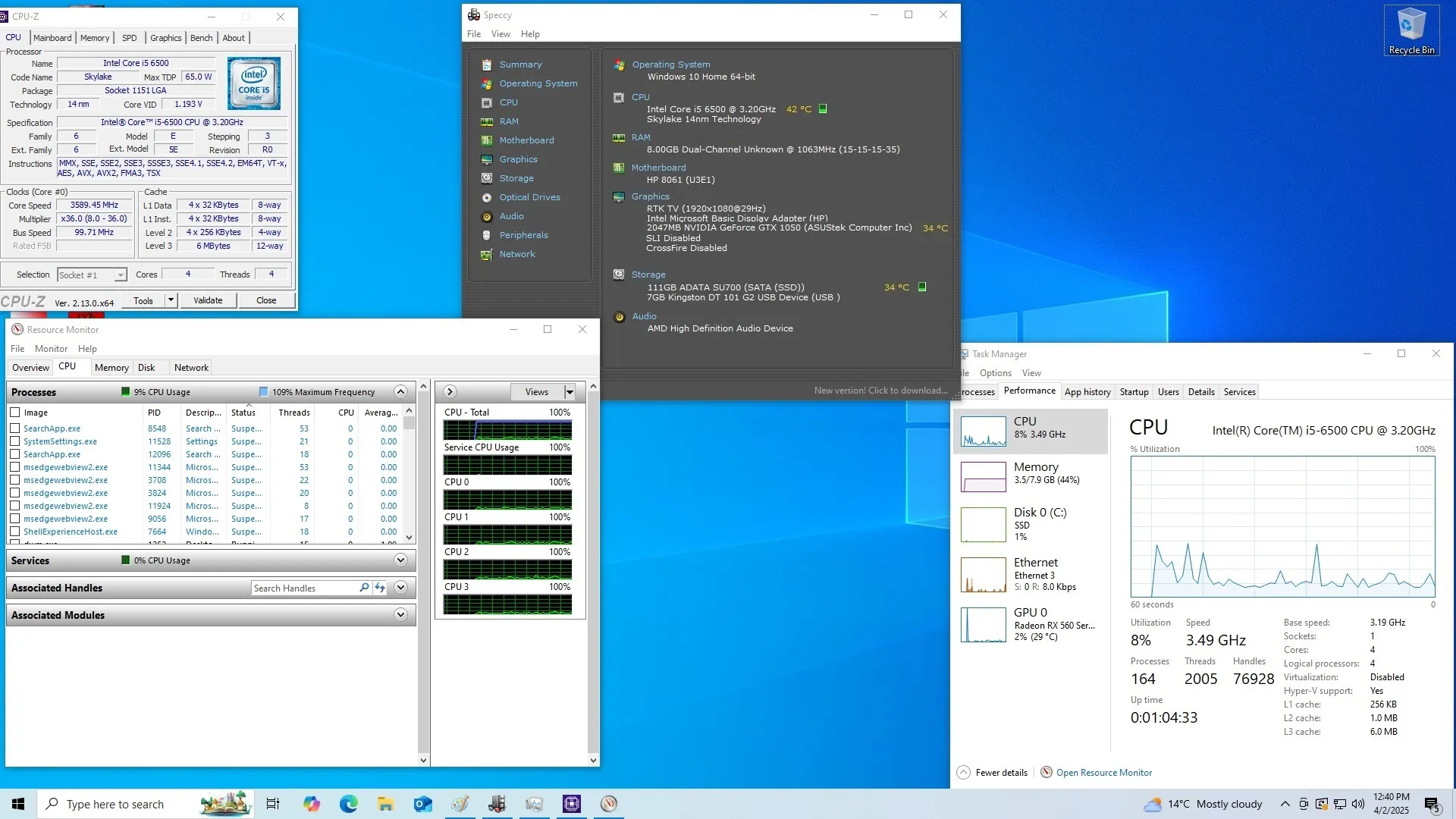Switch to the Bench tab in CPU-Z
1456x819 pixels.
click(201, 38)
